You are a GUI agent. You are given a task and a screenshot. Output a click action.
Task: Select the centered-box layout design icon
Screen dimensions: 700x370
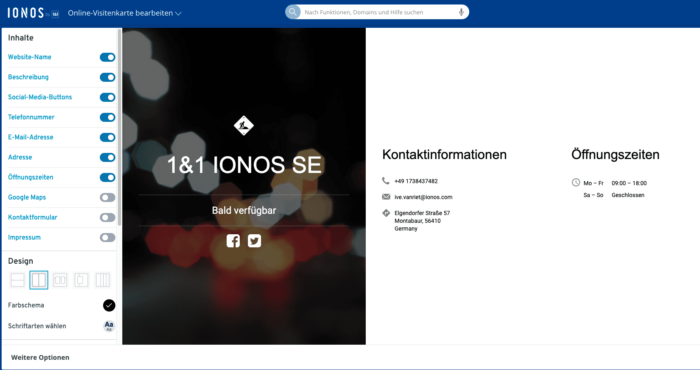(x=81, y=280)
